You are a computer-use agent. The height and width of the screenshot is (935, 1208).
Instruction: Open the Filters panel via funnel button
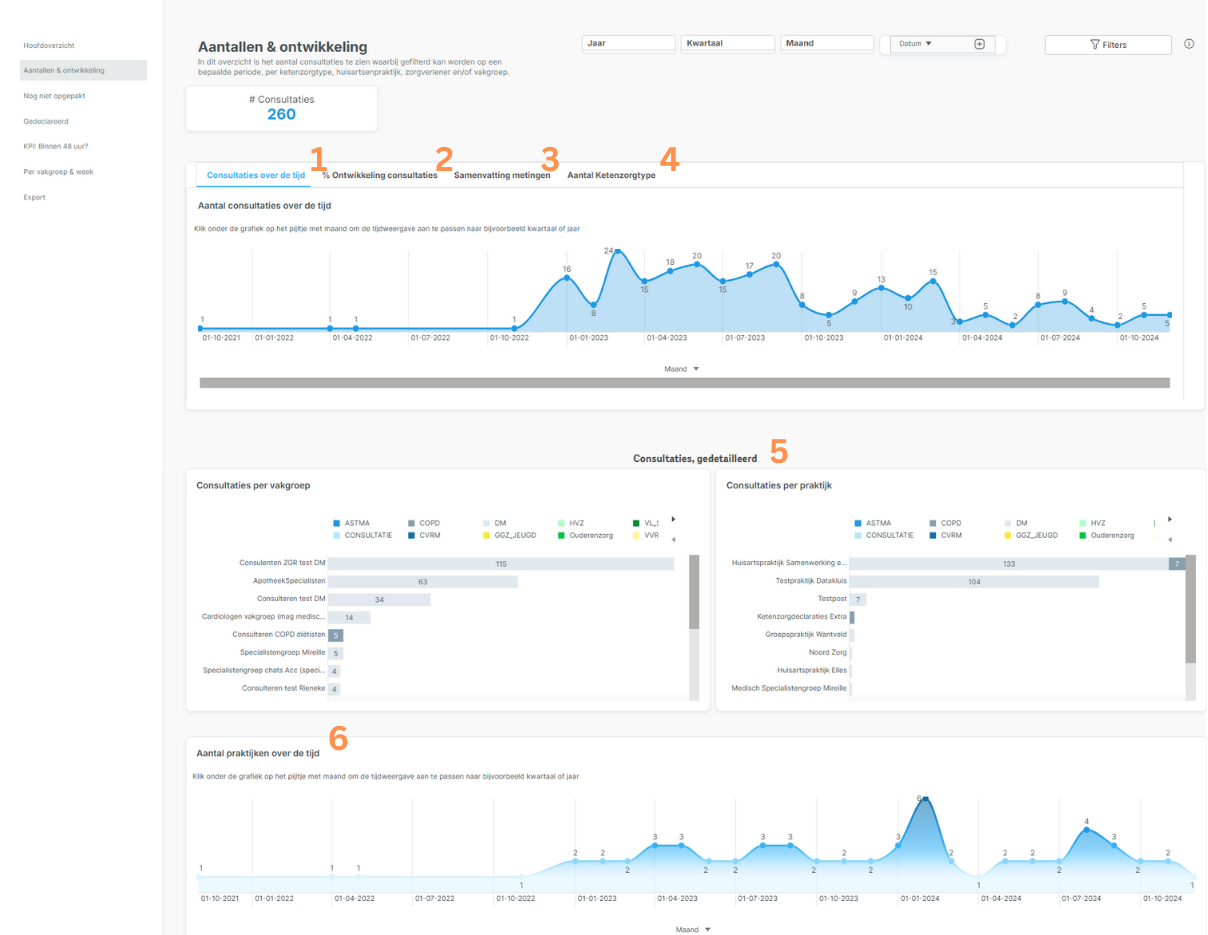pos(1107,45)
